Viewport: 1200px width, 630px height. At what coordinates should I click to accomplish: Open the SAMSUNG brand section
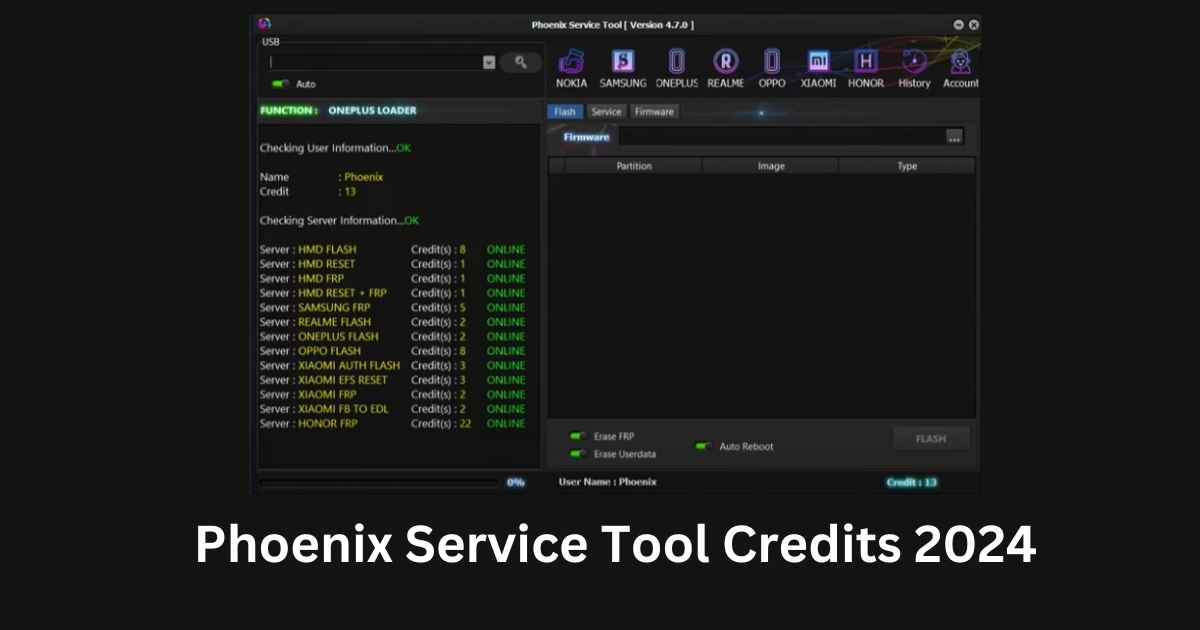[x=623, y=68]
